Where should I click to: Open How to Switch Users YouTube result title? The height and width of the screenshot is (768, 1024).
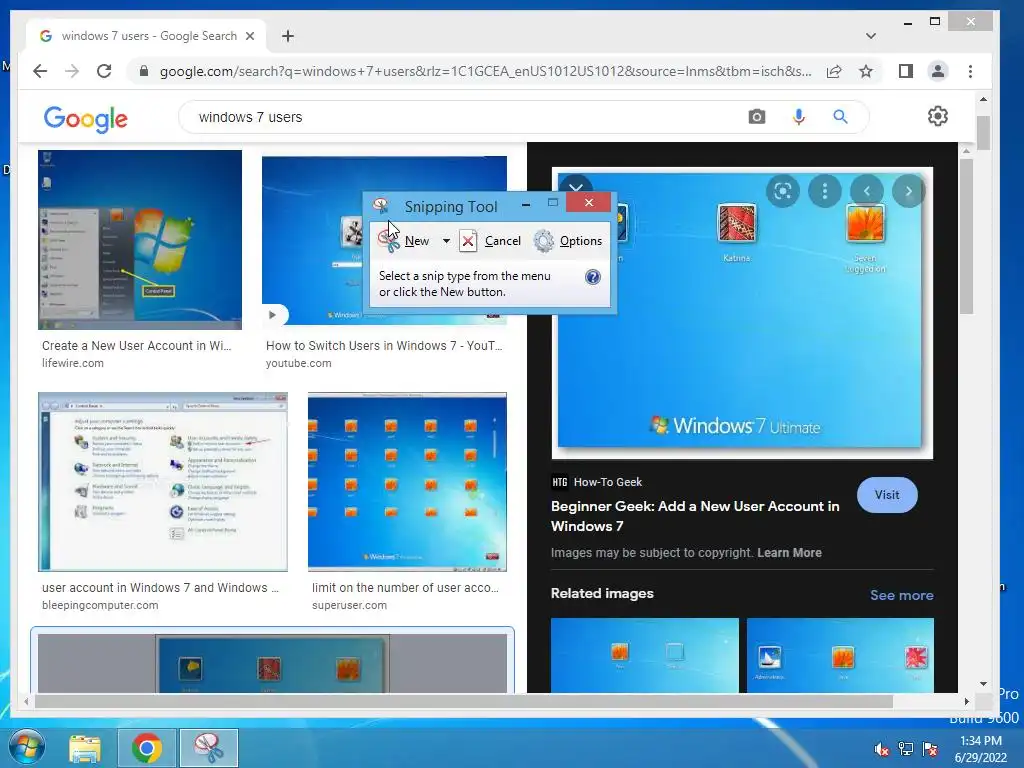pyautogui.click(x=384, y=345)
